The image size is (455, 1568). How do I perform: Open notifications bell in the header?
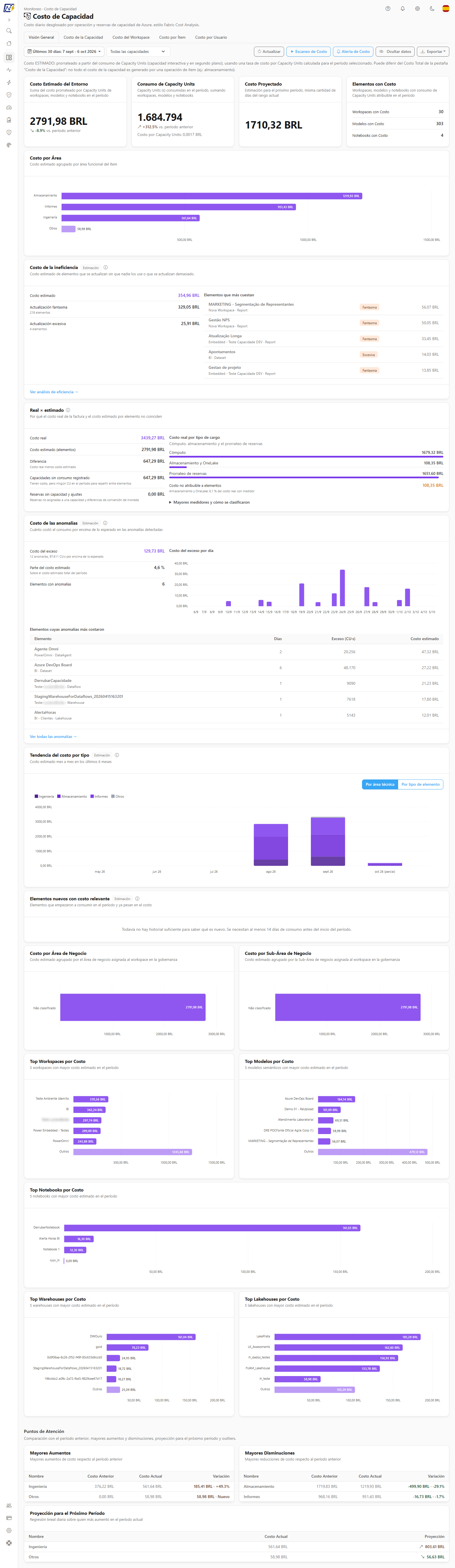(x=403, y=9)
